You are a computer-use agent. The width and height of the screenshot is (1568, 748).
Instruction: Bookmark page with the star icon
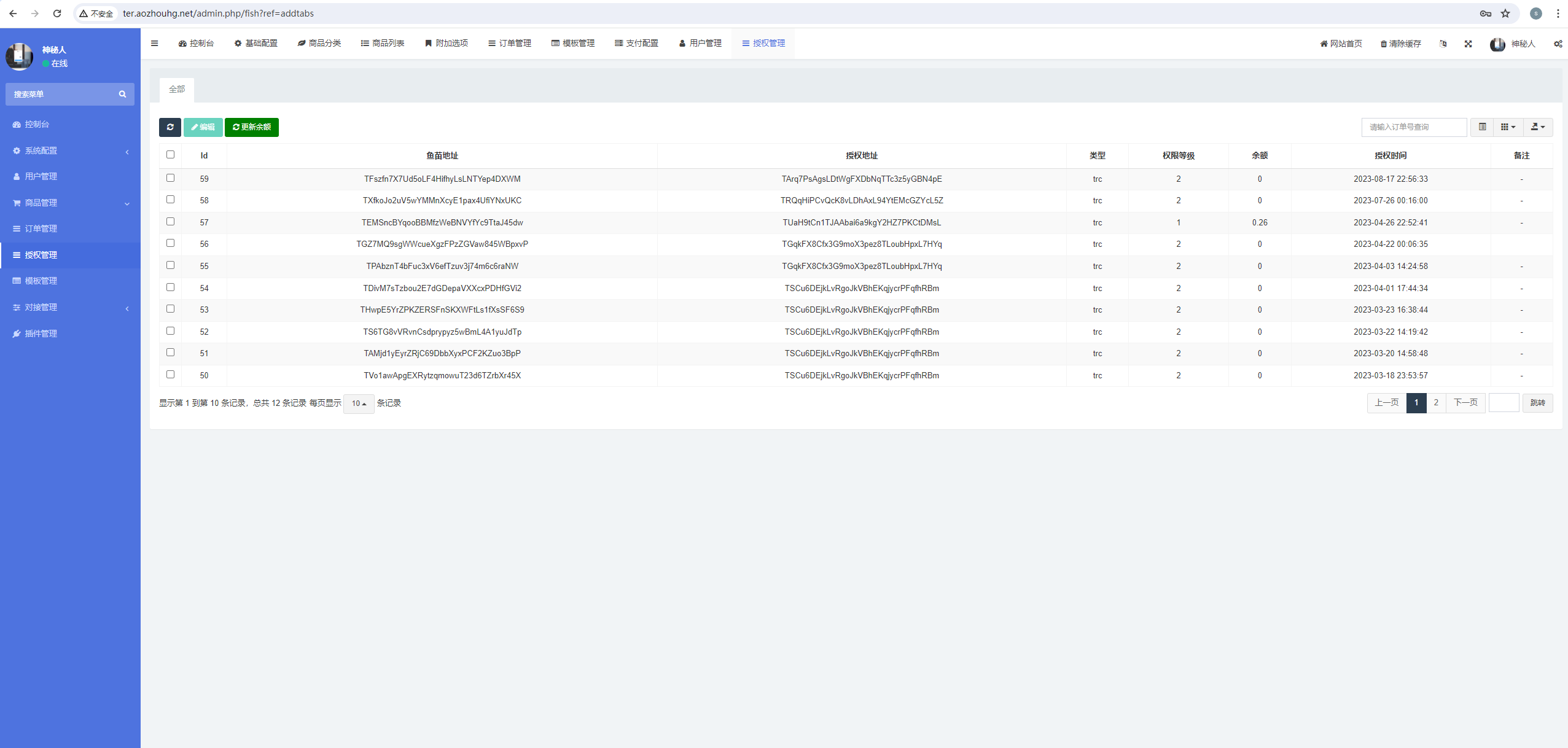click(1505, 14)
